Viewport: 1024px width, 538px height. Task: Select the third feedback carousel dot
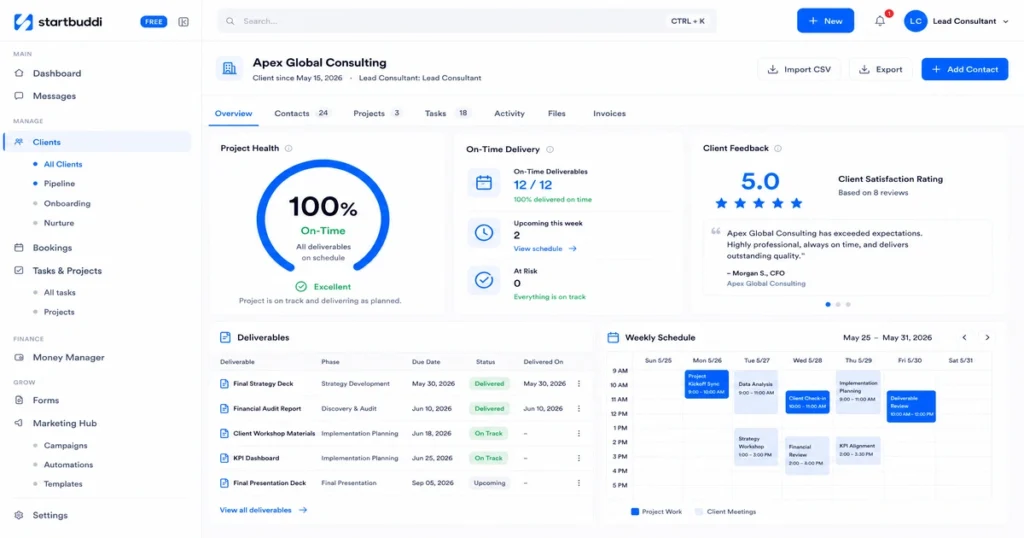pyautogui.click(x=848, y=304)
